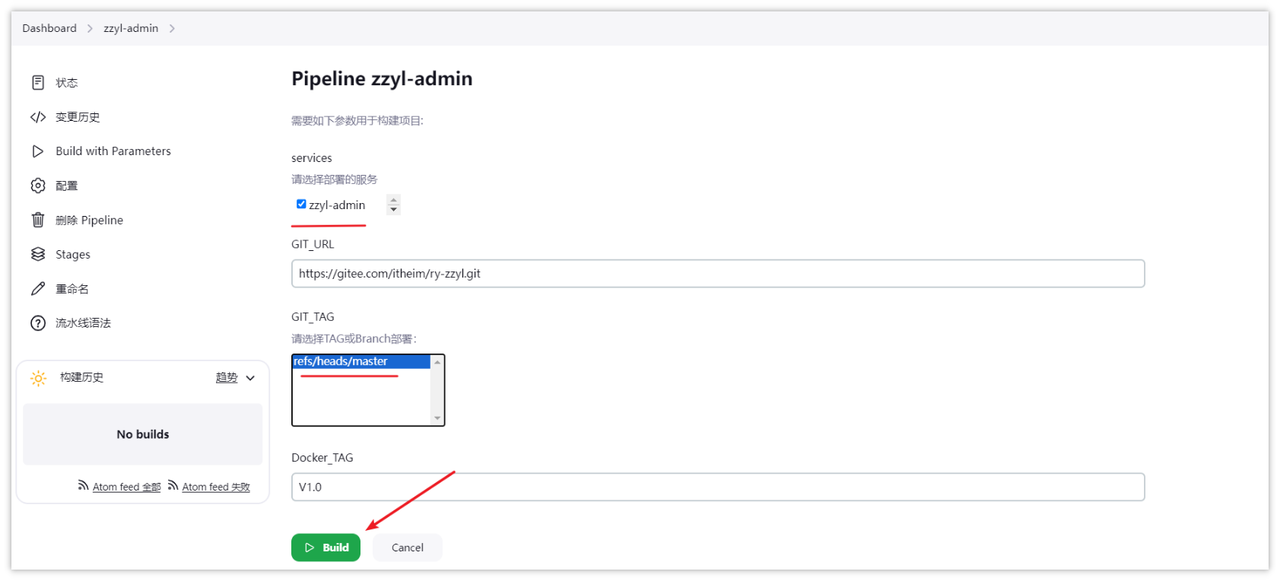Open 流水线语法 help question-mark icon
The image size is (1280, 581).
(x=38, y=323)
